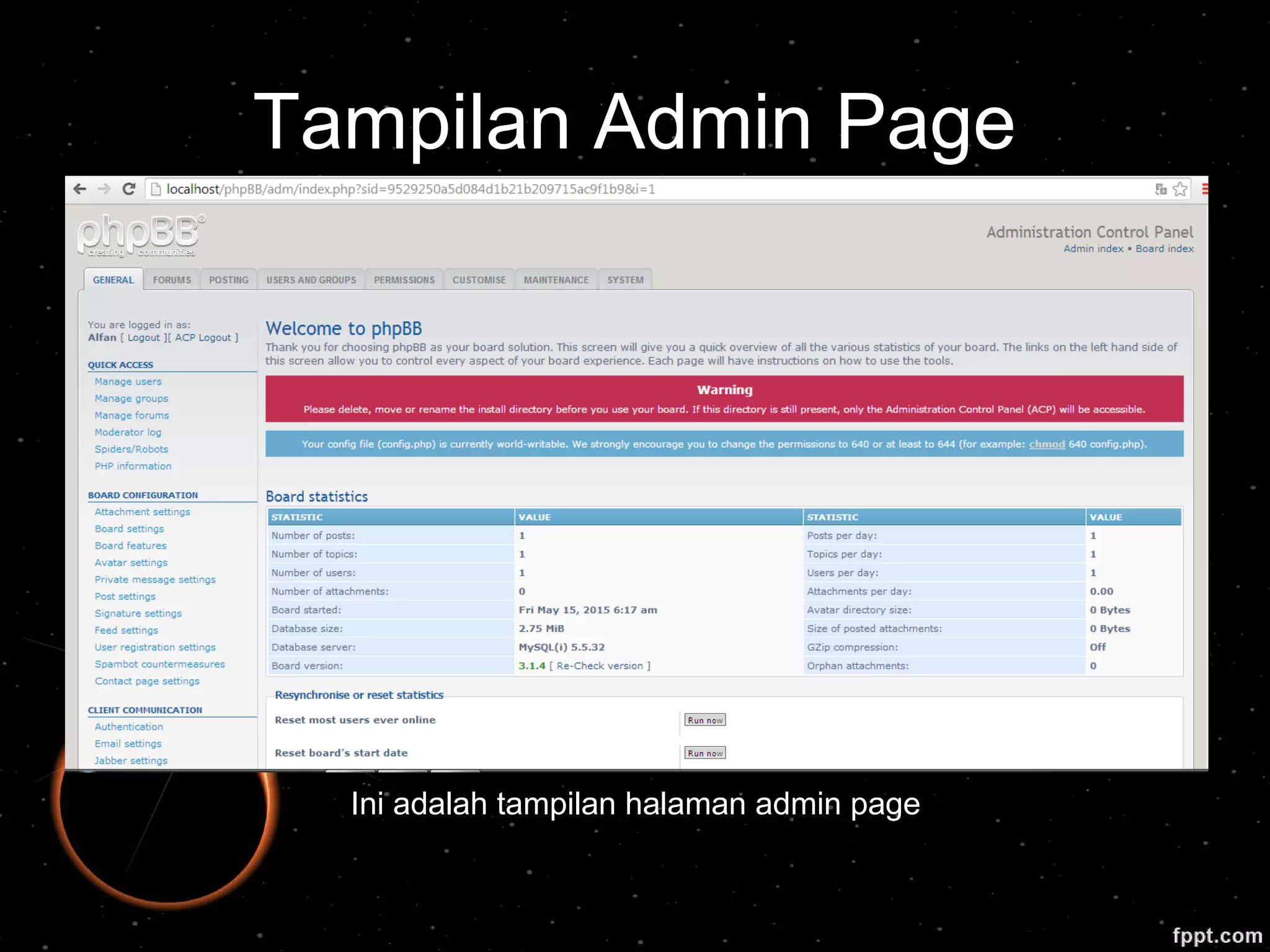Open Jabber settings link
Image resolution: width=1270 pixels, height=952 pixels.
tap(131, 760)
